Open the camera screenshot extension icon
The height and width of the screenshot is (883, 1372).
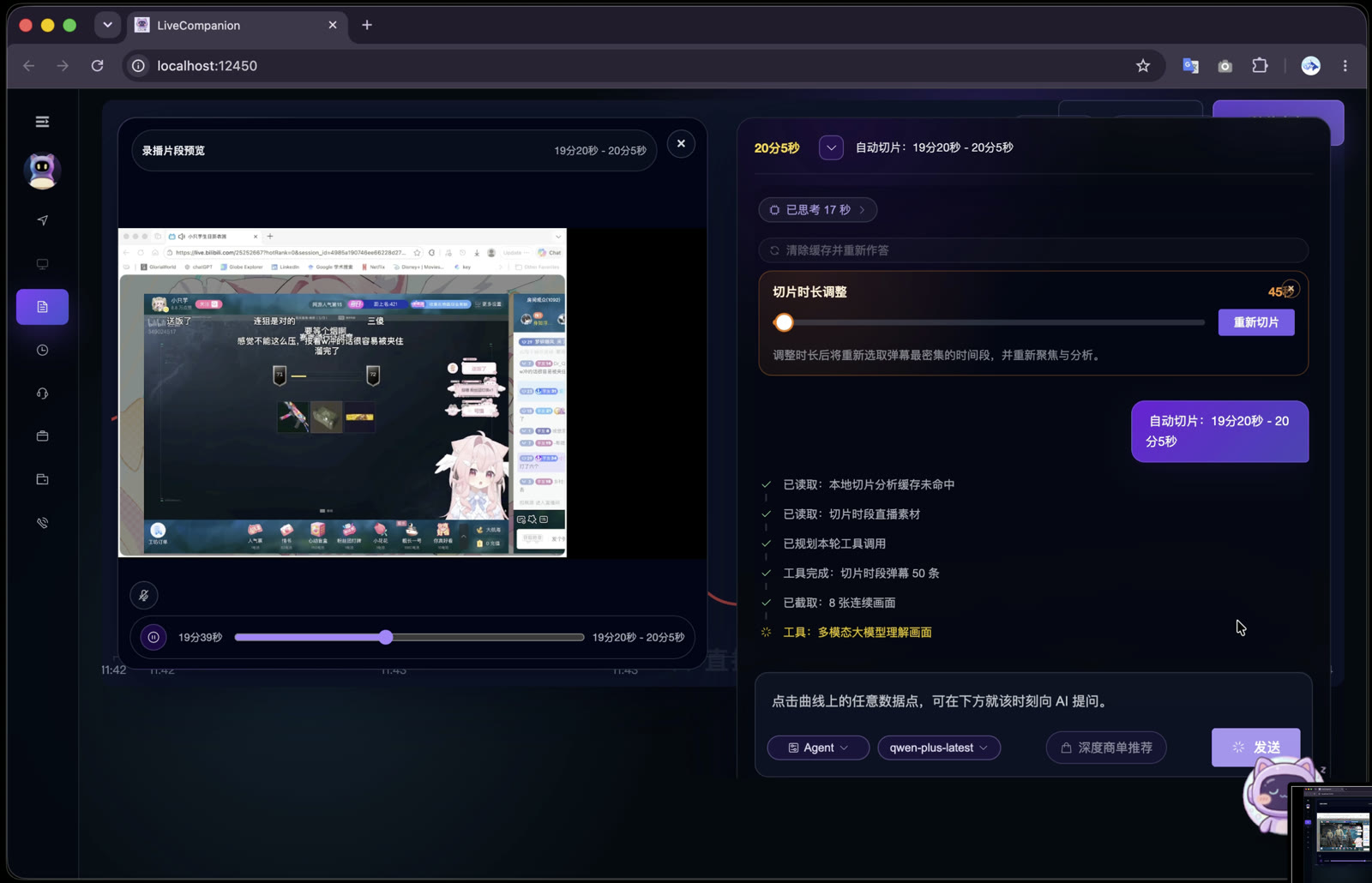pyautogui.click(x=1225, y=66)
